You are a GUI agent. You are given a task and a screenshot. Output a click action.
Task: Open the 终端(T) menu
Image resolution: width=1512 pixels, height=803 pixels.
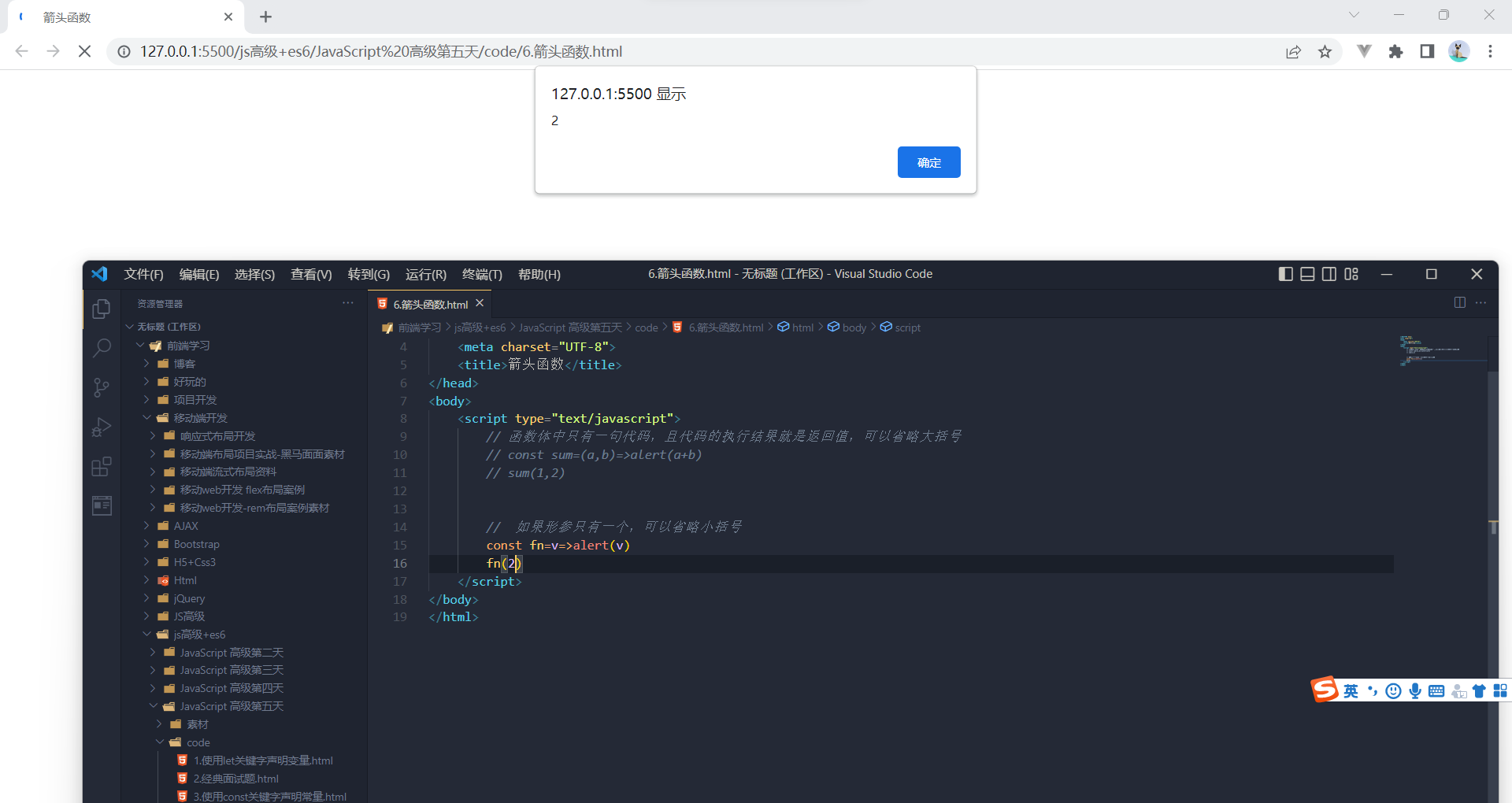pyautogui.click(x=483, y=274)
